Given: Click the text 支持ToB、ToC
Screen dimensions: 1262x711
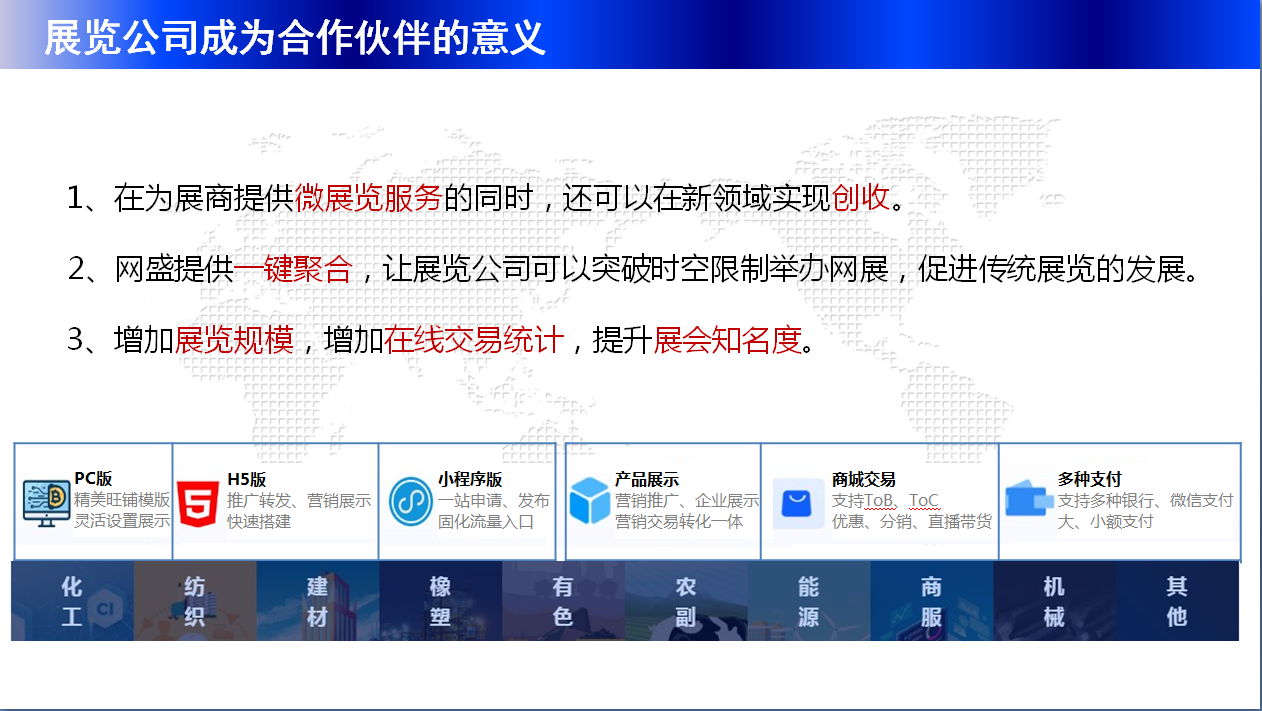Looking at the screenshot, I should [x=886, y=500].
